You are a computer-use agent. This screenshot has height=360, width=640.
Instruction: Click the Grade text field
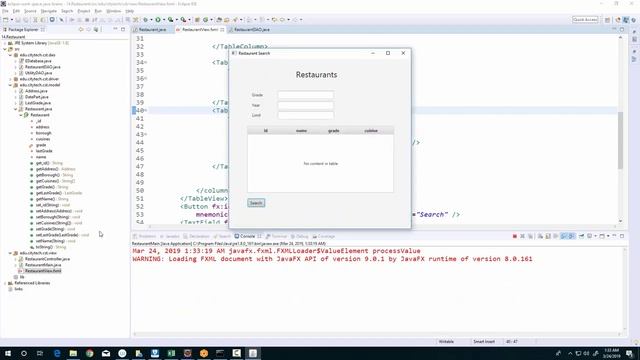point(306,95)
